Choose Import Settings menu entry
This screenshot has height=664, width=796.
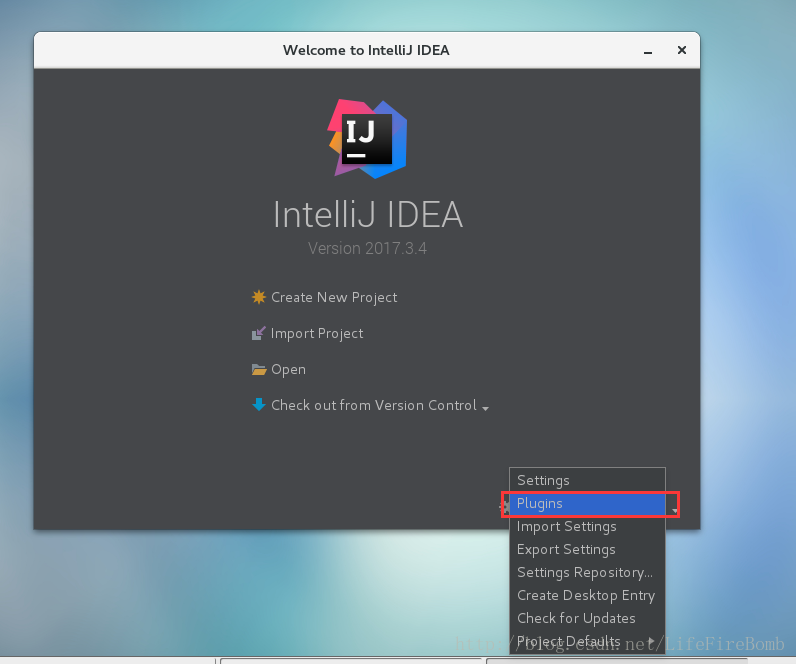tap(587, 526)
